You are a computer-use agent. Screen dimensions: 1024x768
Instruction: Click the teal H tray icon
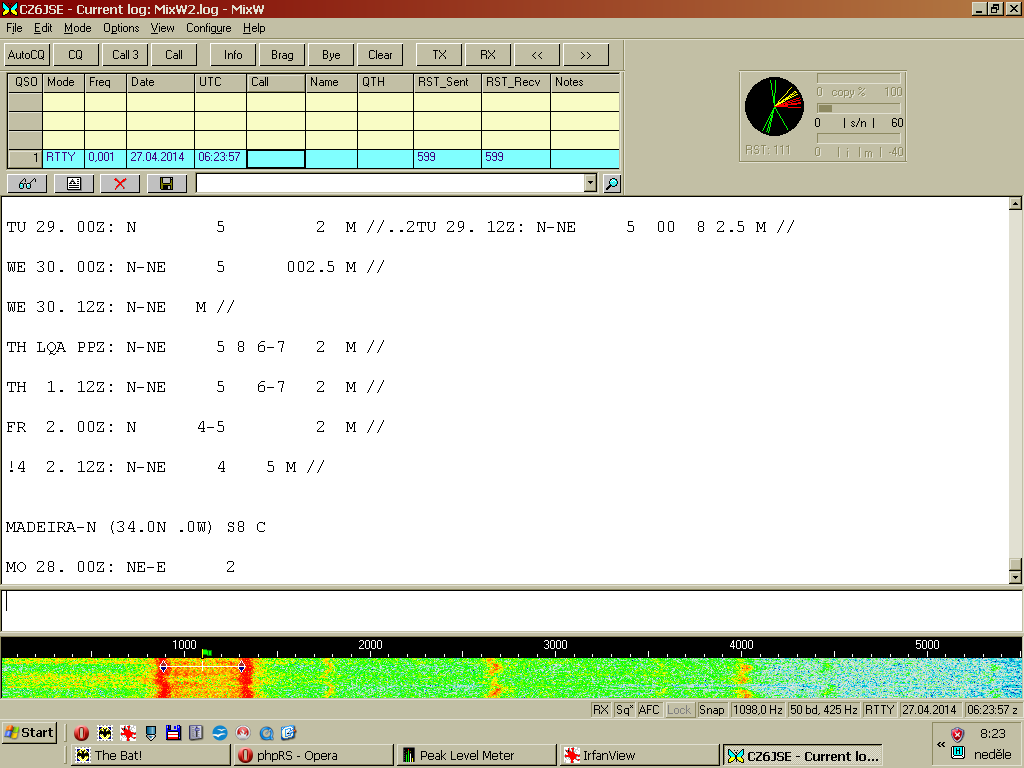(957, 752)
